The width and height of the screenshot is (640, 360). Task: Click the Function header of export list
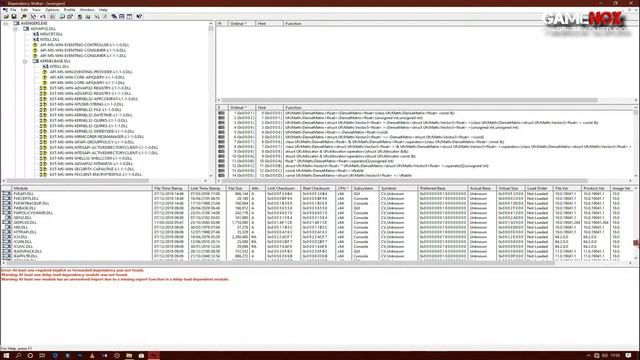click(x=458, y=108)
